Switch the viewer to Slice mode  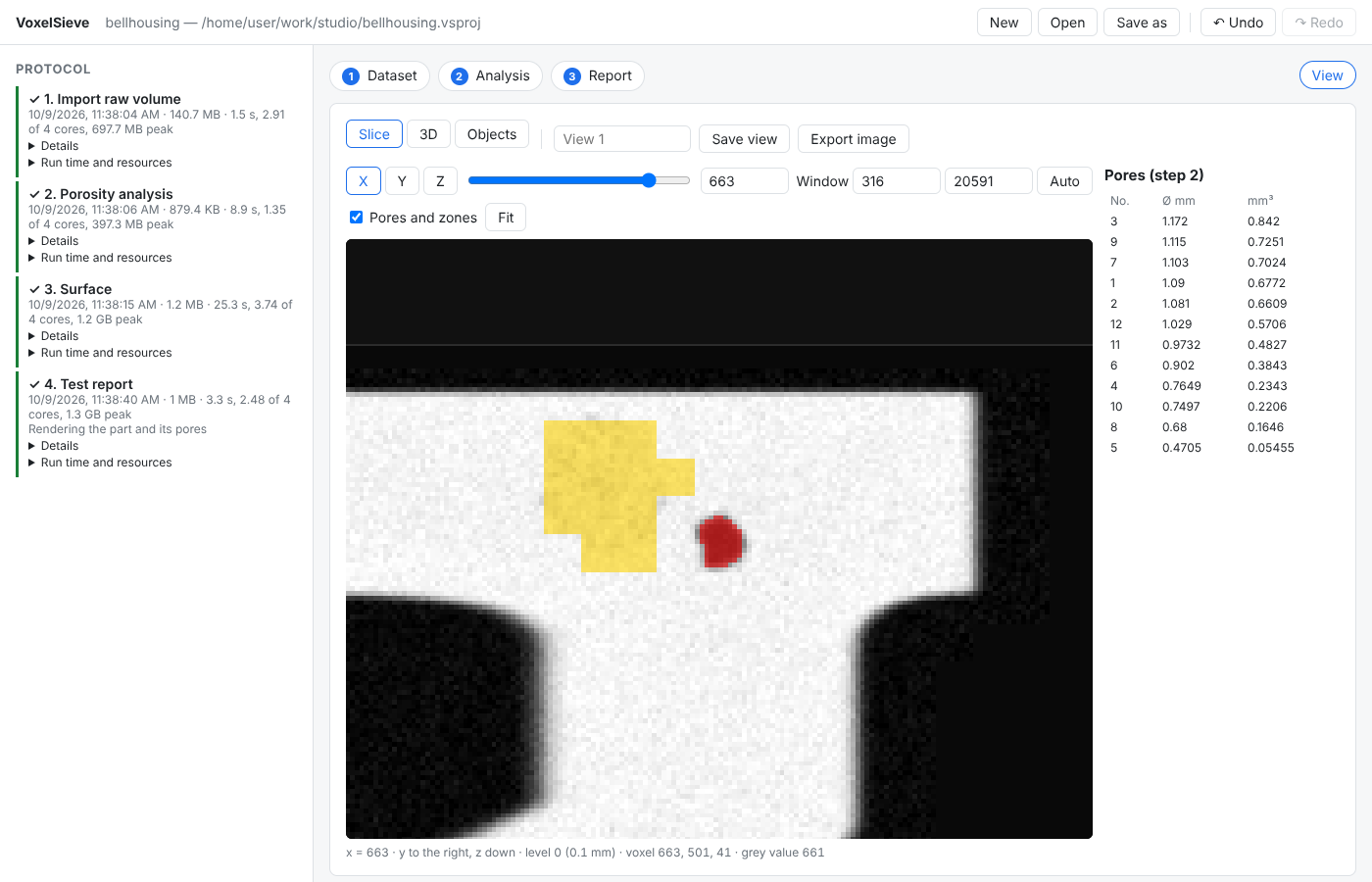[x=374, y=134]
